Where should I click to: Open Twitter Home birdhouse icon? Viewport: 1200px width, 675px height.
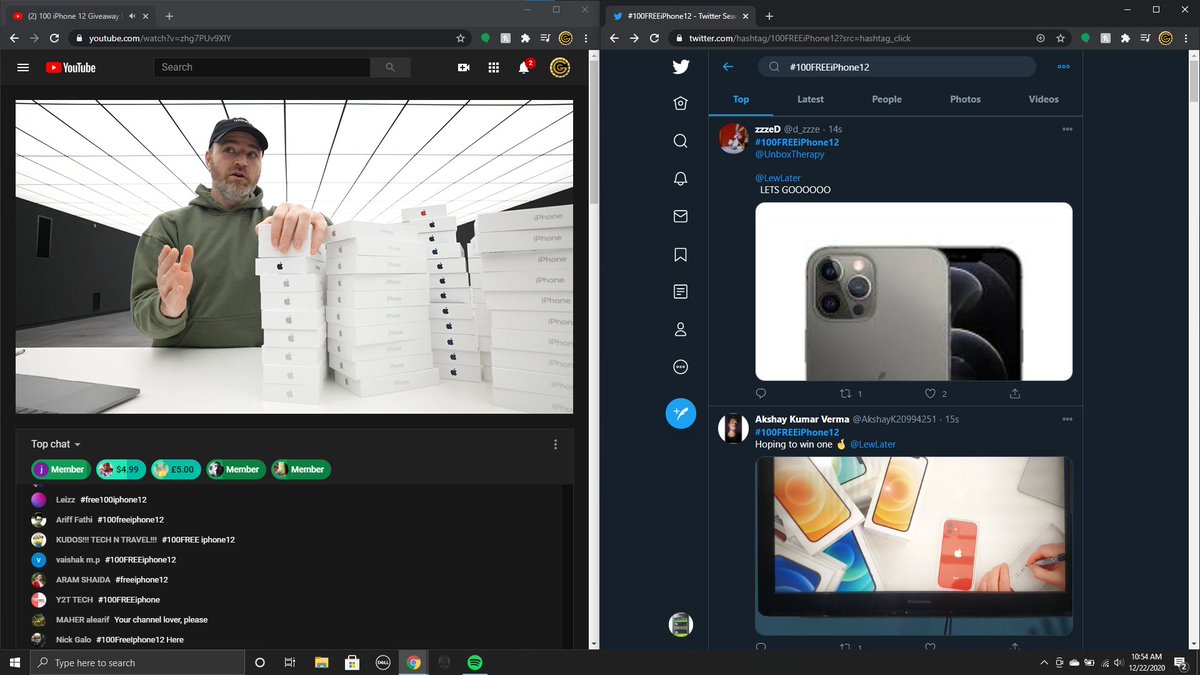click(x=680, y=104)
